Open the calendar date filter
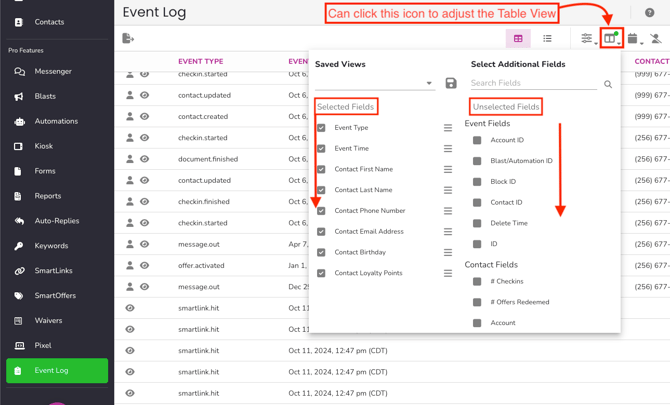 (633, 39)
